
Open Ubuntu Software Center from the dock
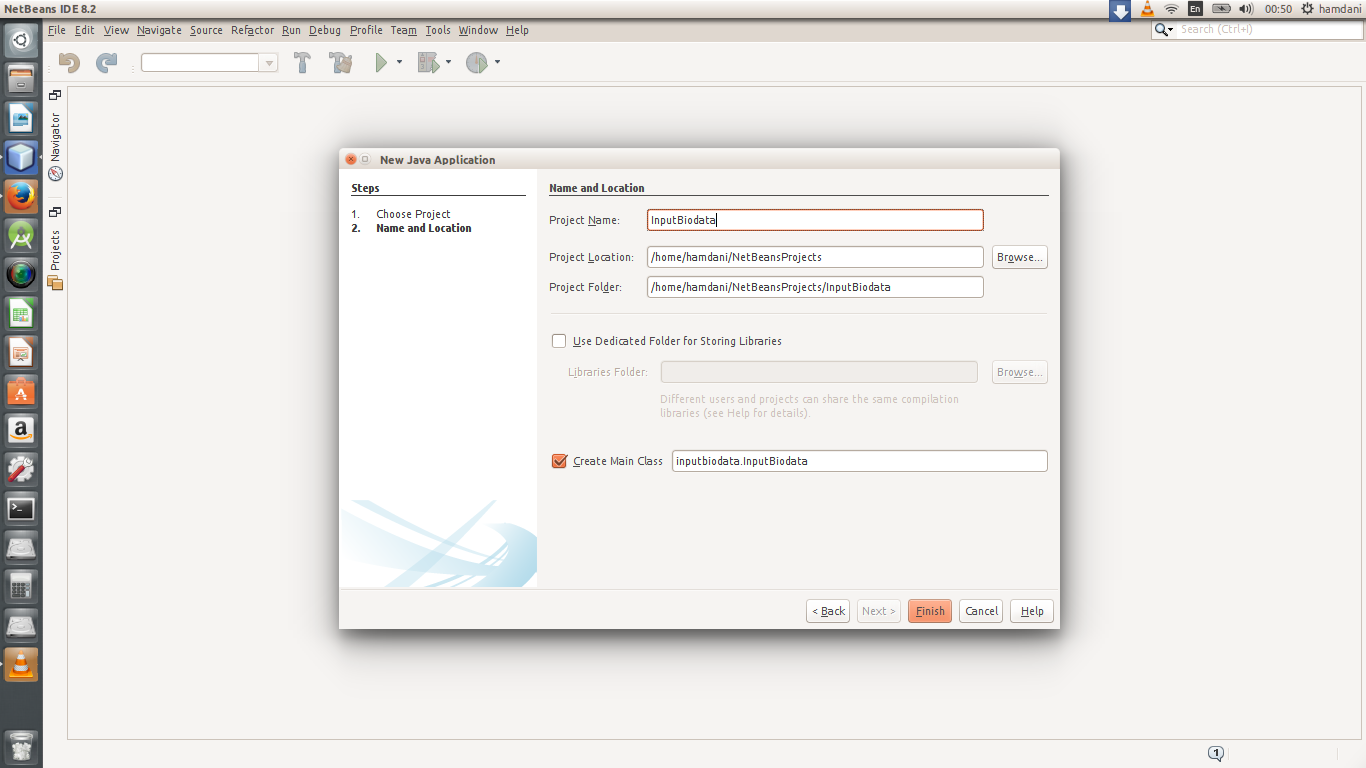21,391
